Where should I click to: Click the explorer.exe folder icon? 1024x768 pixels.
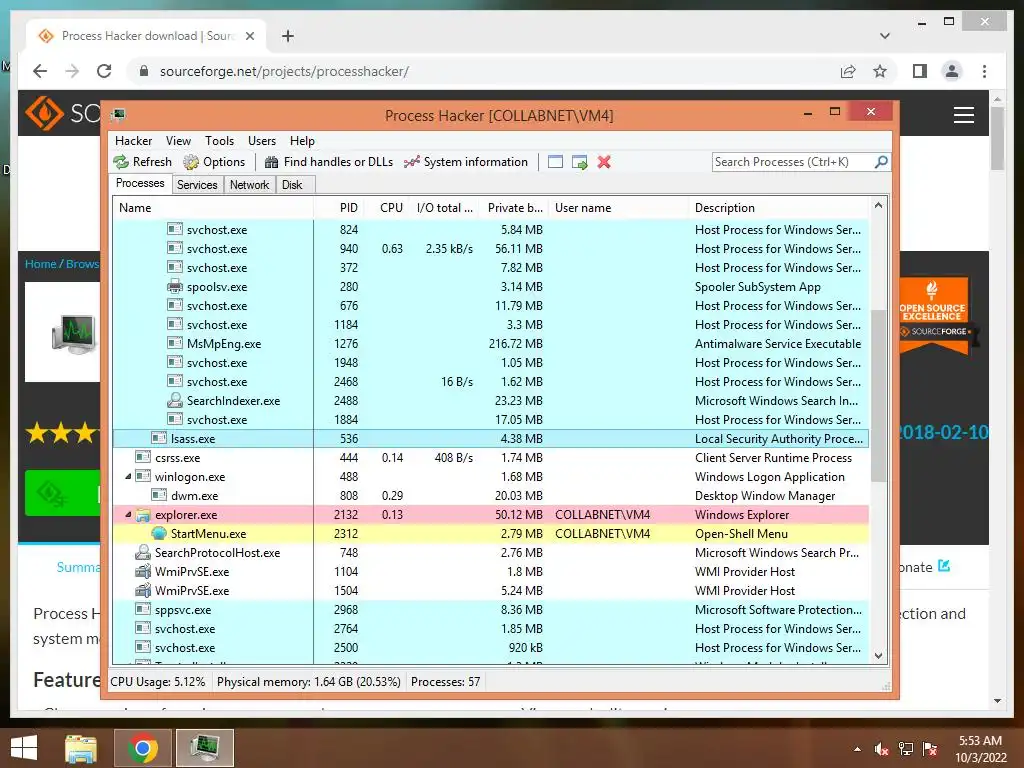(143, 515)
